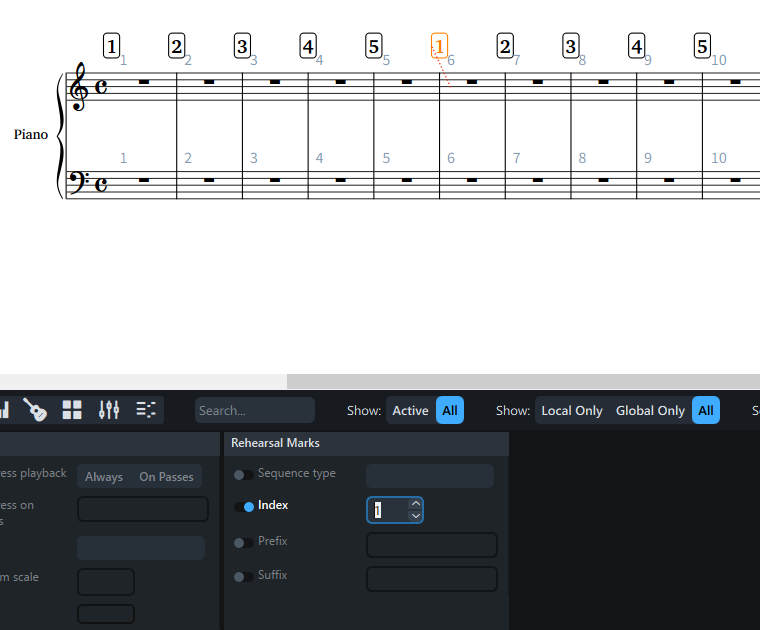Viewport: 760px width, 630px height.
Task: Click the horizontal score scrollbar thumb
Action: [x=523, y=381]
